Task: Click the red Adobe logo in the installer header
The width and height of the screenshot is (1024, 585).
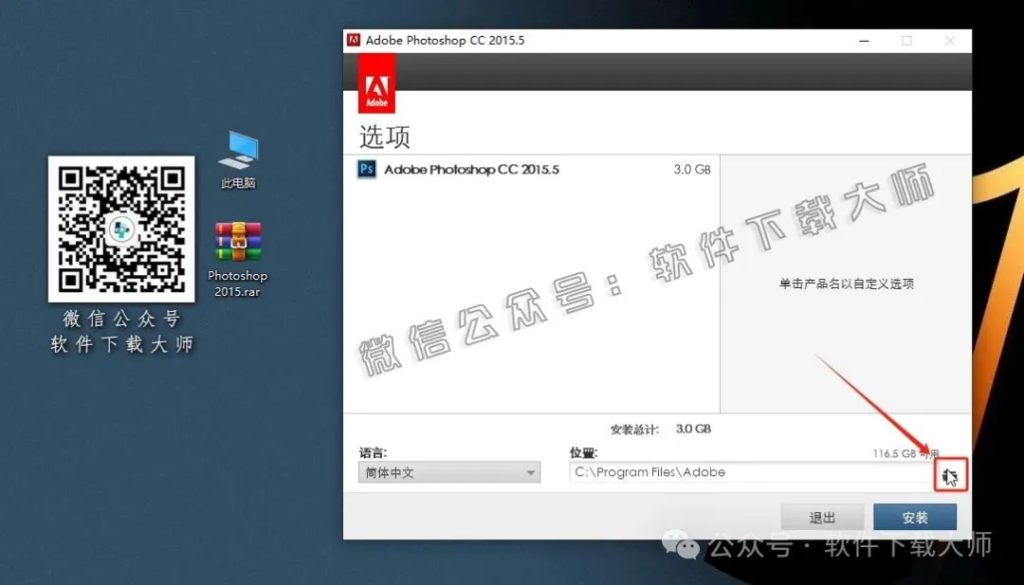Action: tap(378, 86)
